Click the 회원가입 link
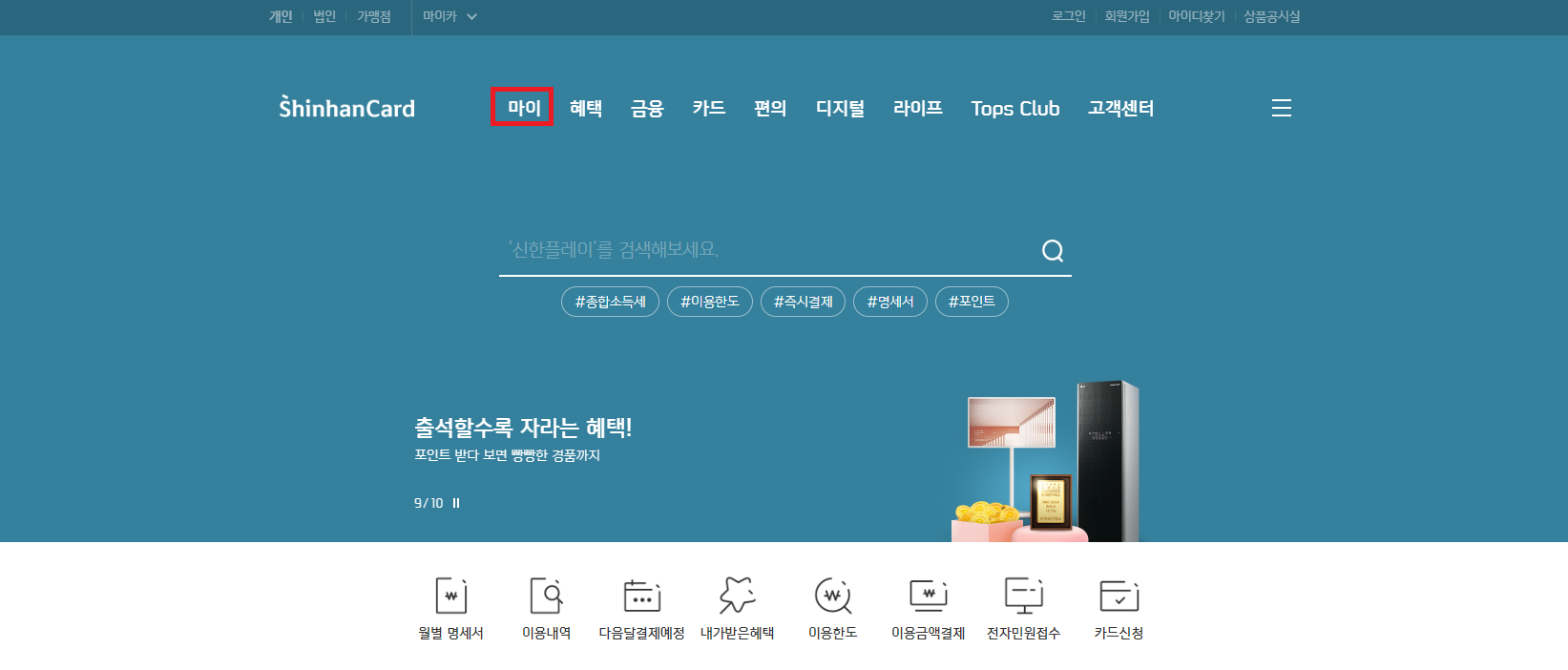 coord(1127,16)
